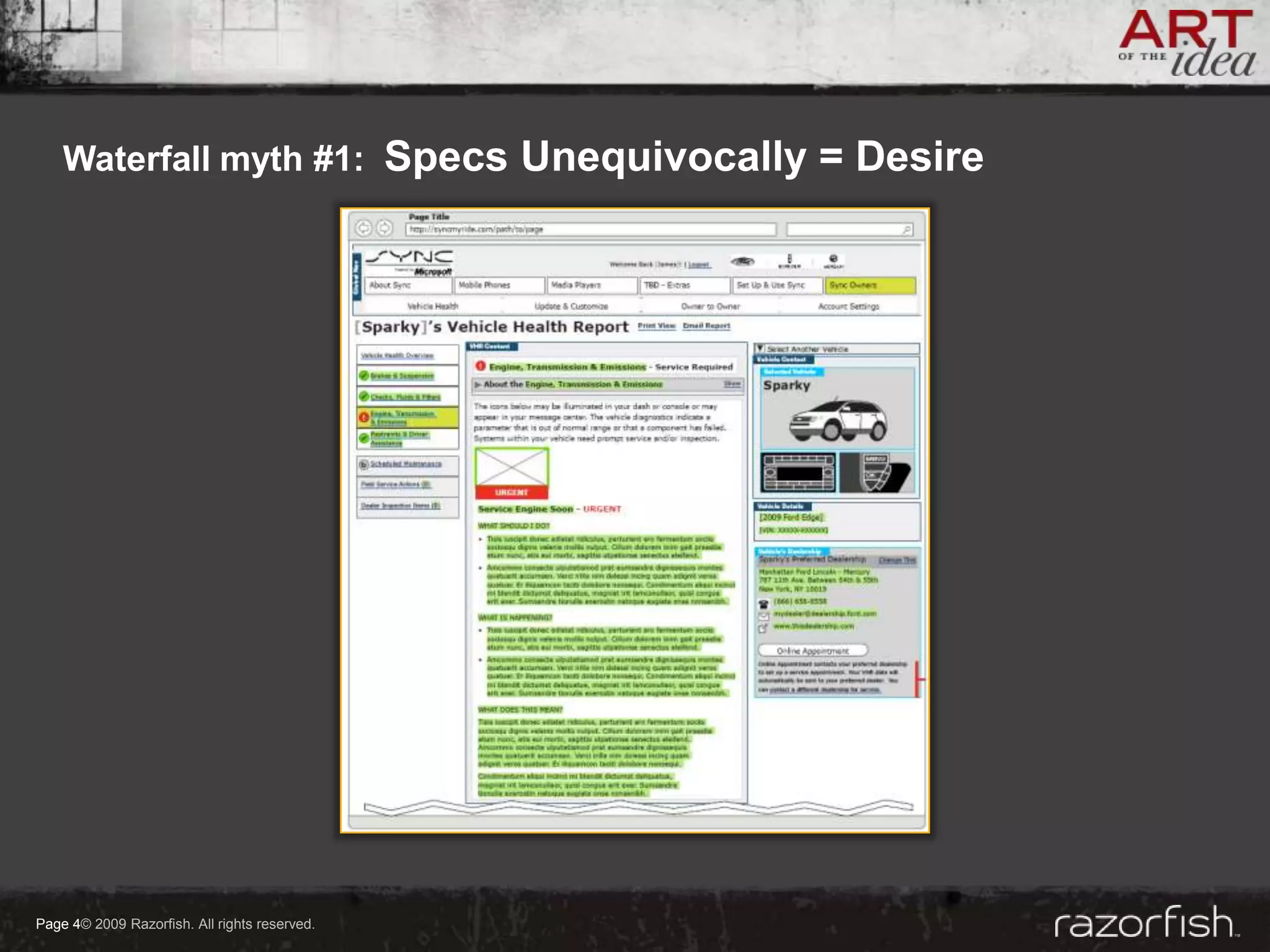Click the Online Appointment button
The width and height of the screenshot is (1270, 952).
pos(812,650)
